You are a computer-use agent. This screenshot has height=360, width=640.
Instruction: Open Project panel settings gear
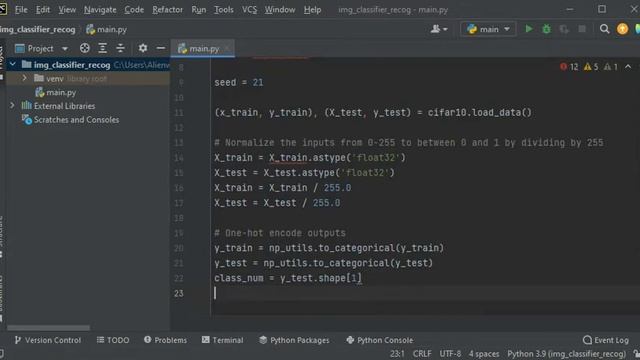pyautogui.click(x=142, y=48)
